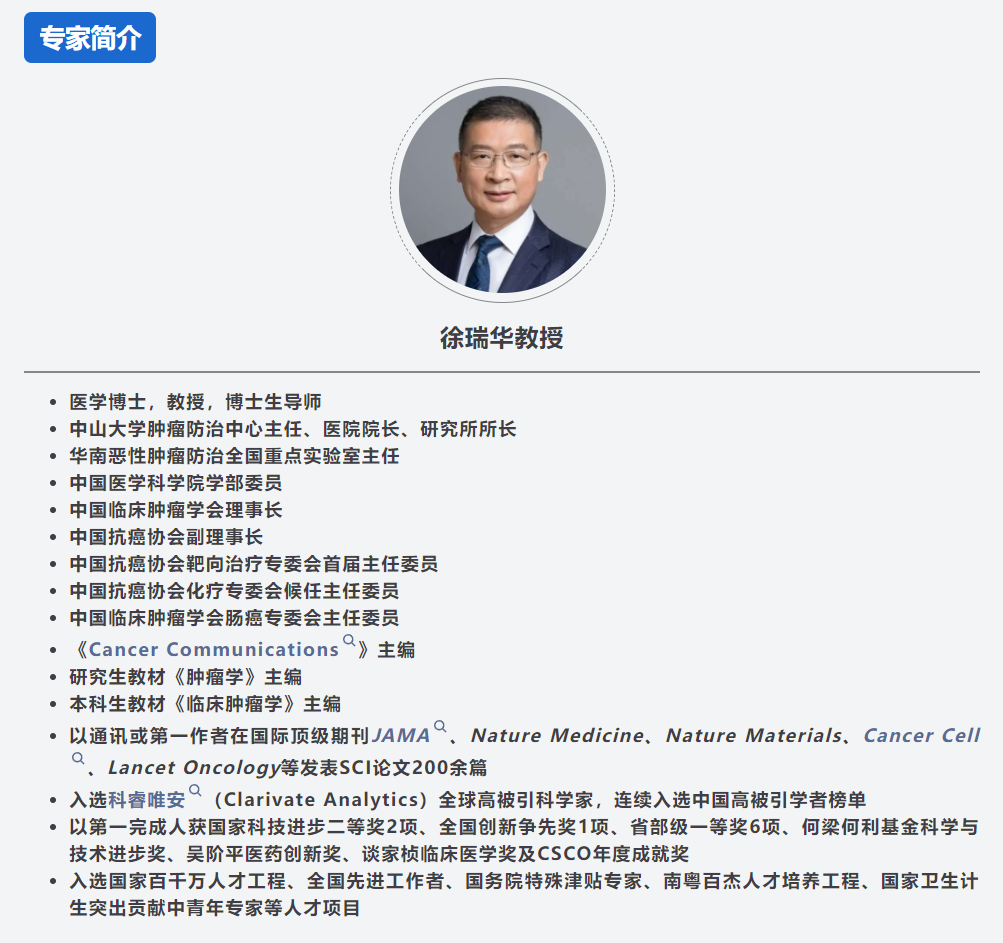Click the 中国临床肿瘤学会理事长 bullet
This screenshot has width=1003, height=943.
click(x=175, y=510)
